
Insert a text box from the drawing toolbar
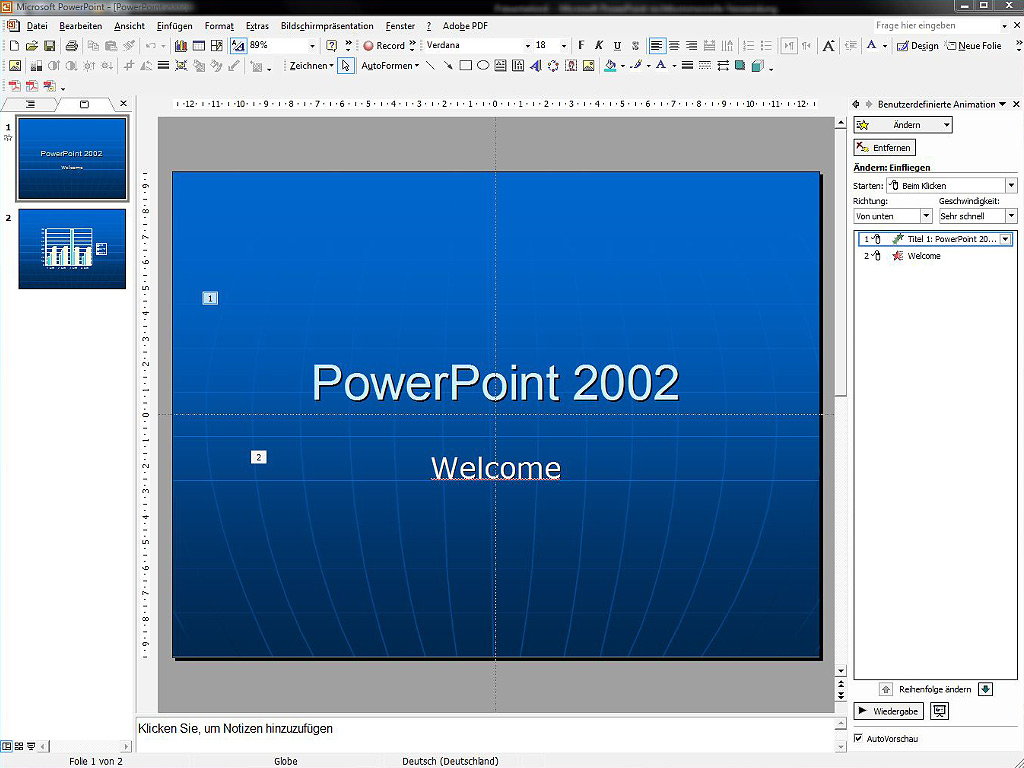click(x=500, y=65)
